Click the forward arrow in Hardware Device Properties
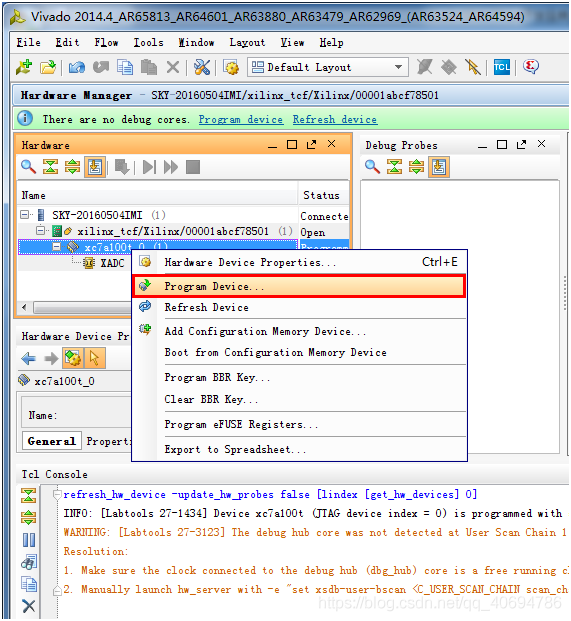The image size is (571, 621). tap(51, 359)
